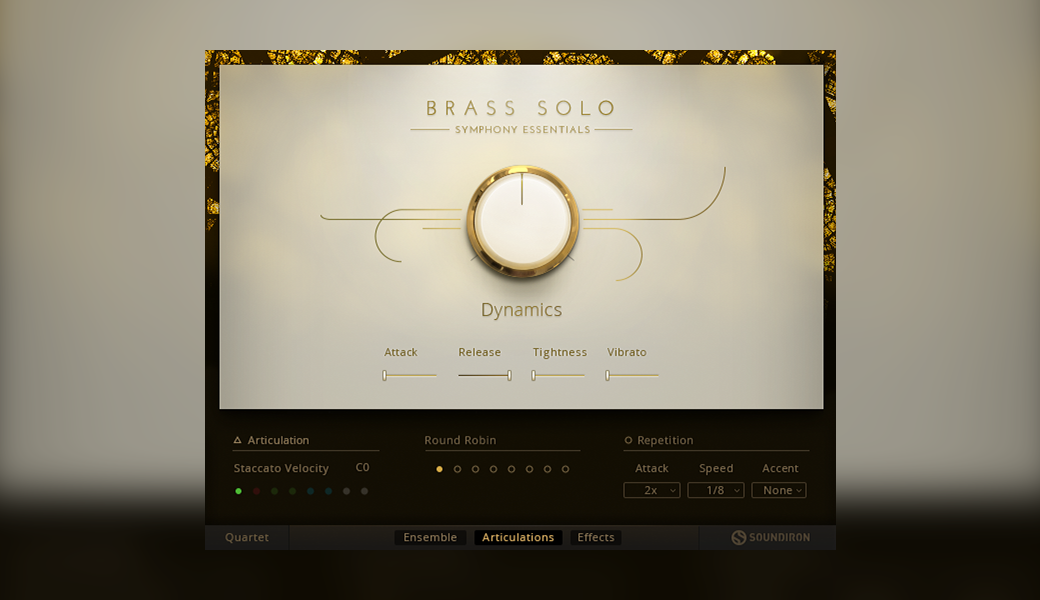
Task: Click the Dynamics label under knob
Action: click(521, 310)
